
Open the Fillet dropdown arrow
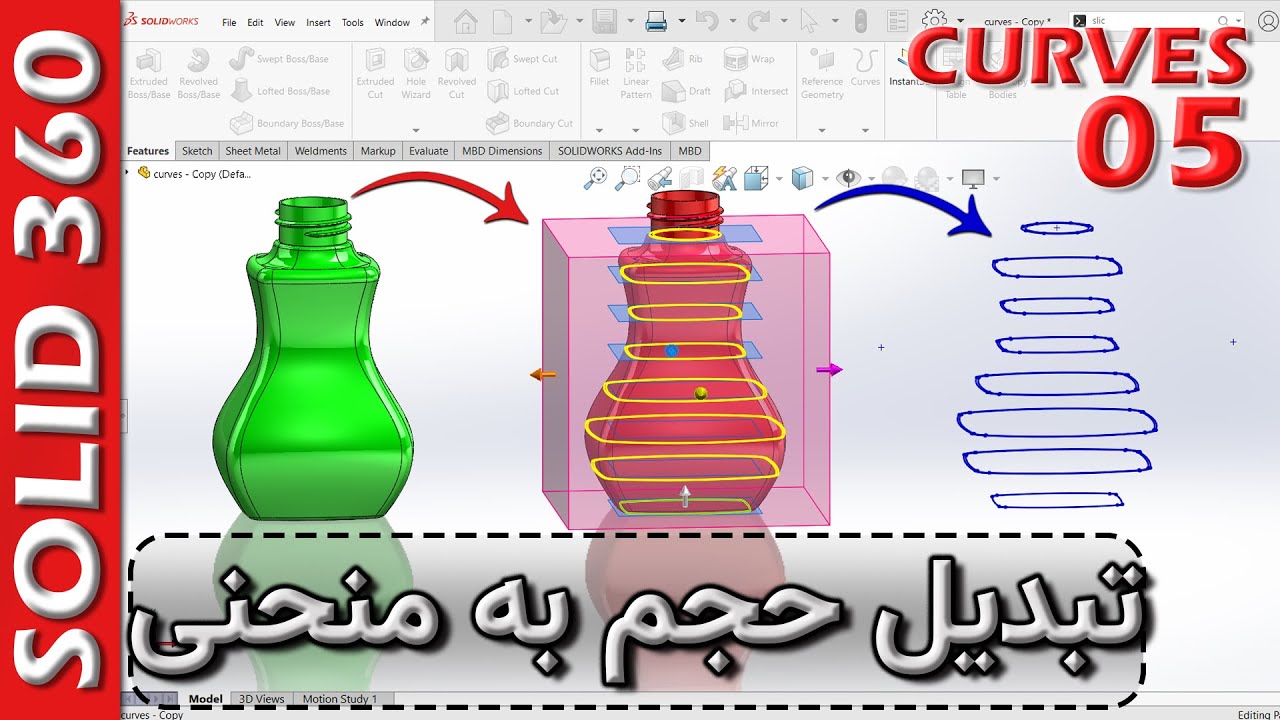(x=599, y=130)
